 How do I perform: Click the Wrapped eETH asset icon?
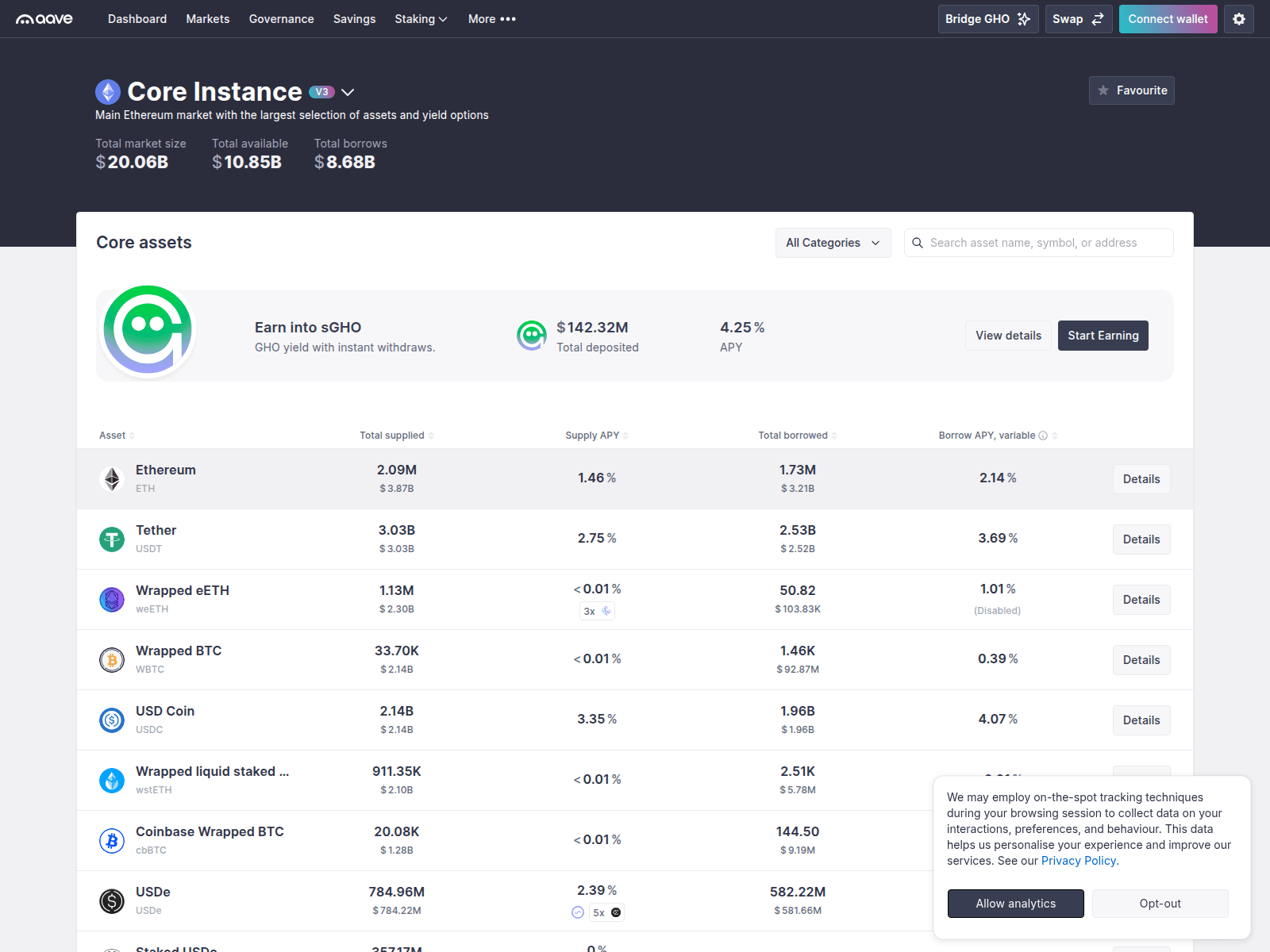coord(112,600)
